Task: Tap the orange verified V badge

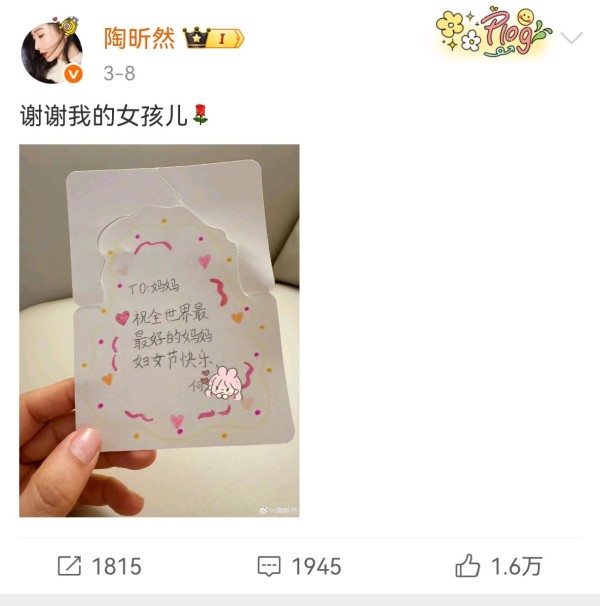Action: (73, 74)
